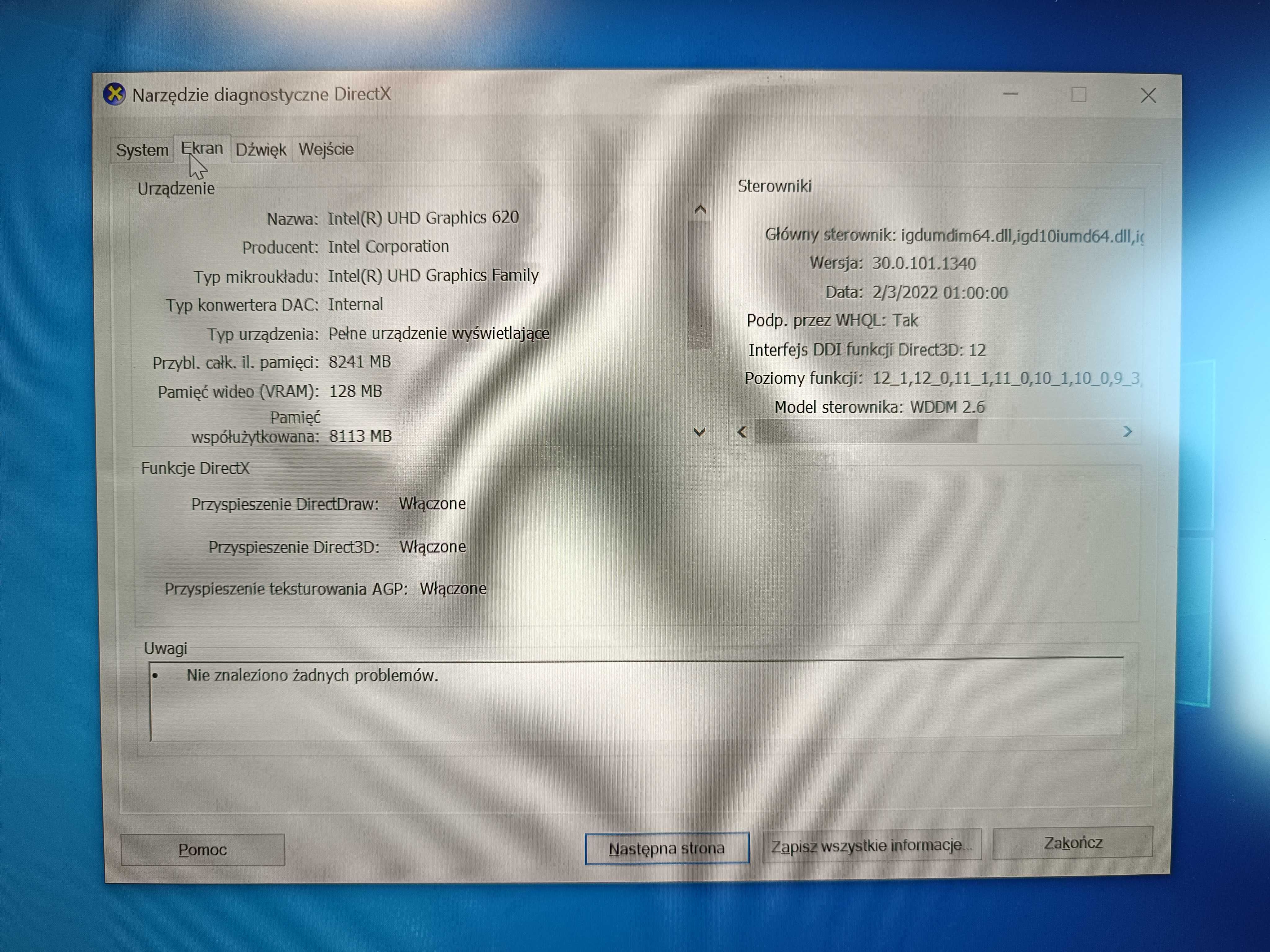The image size is (1270, 952).
Task: Click the drivers panel horizontal scrollbar thumb
Action: (866, 431)
